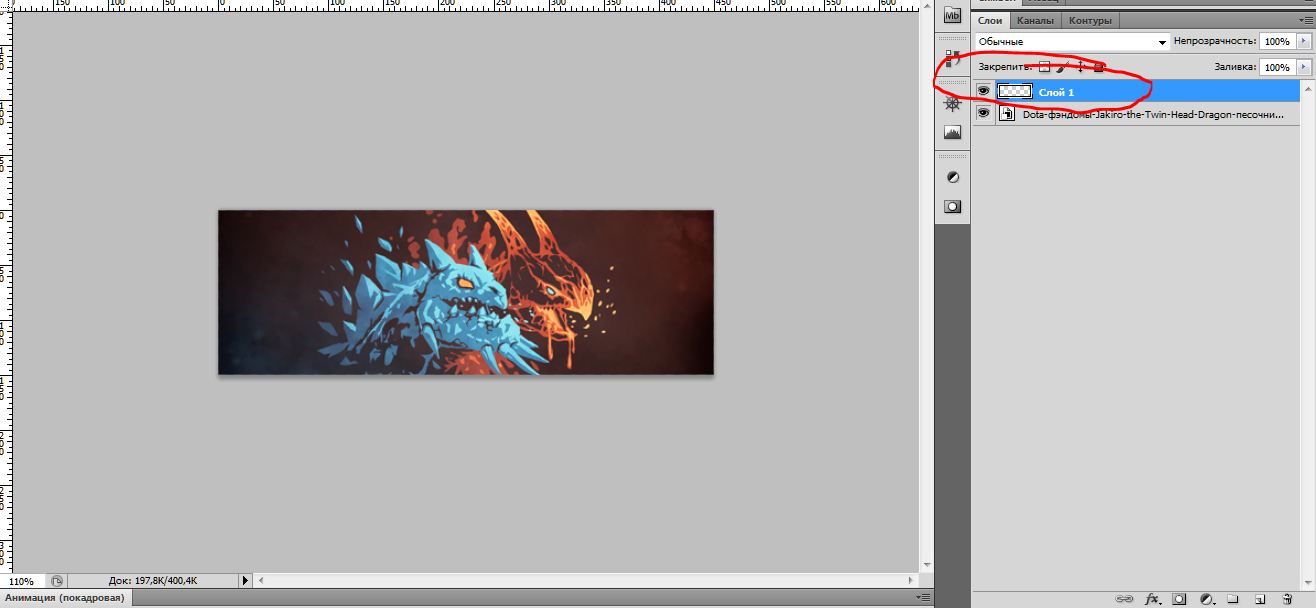Select the Dota-фэндомы-Jakiro layer name

1154,114
